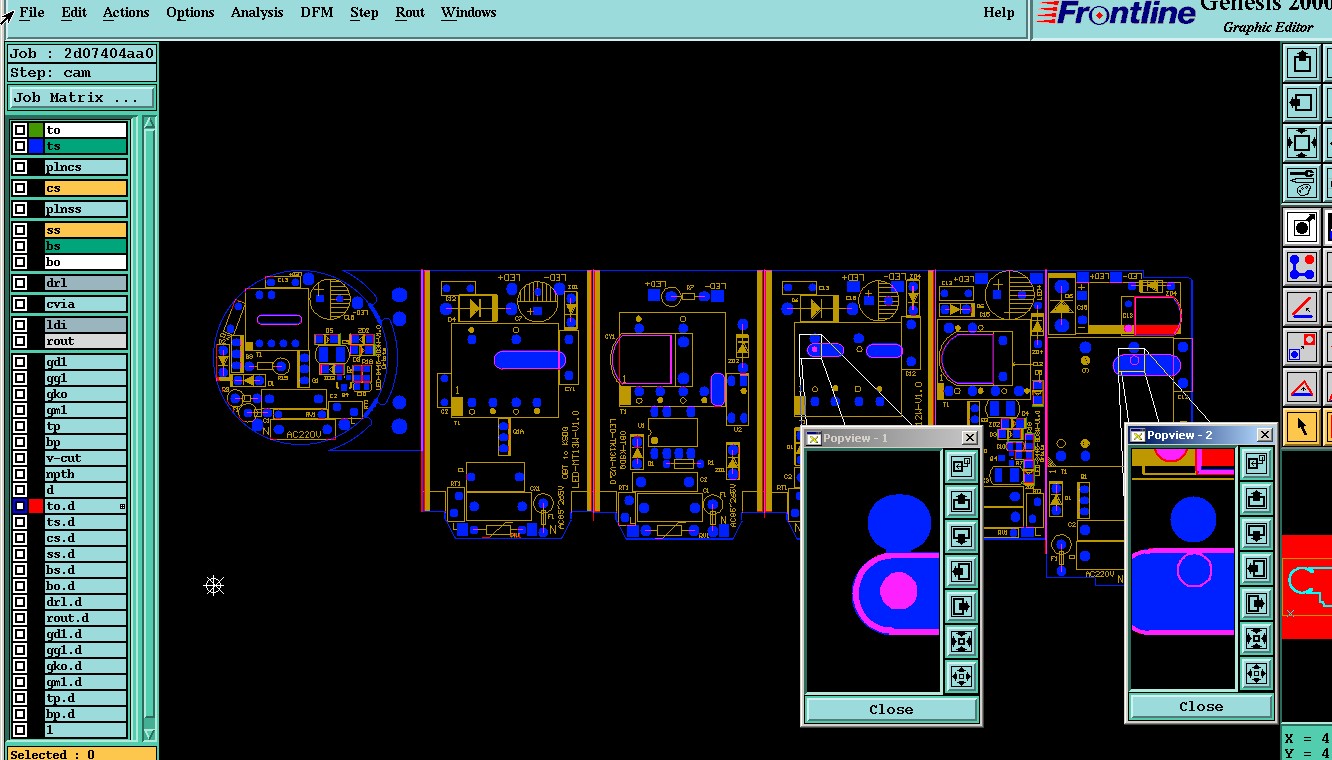Screen dimensions: 1332x760
Task: Toggle display checkbox for layer cs
Action: click(20, 188)
